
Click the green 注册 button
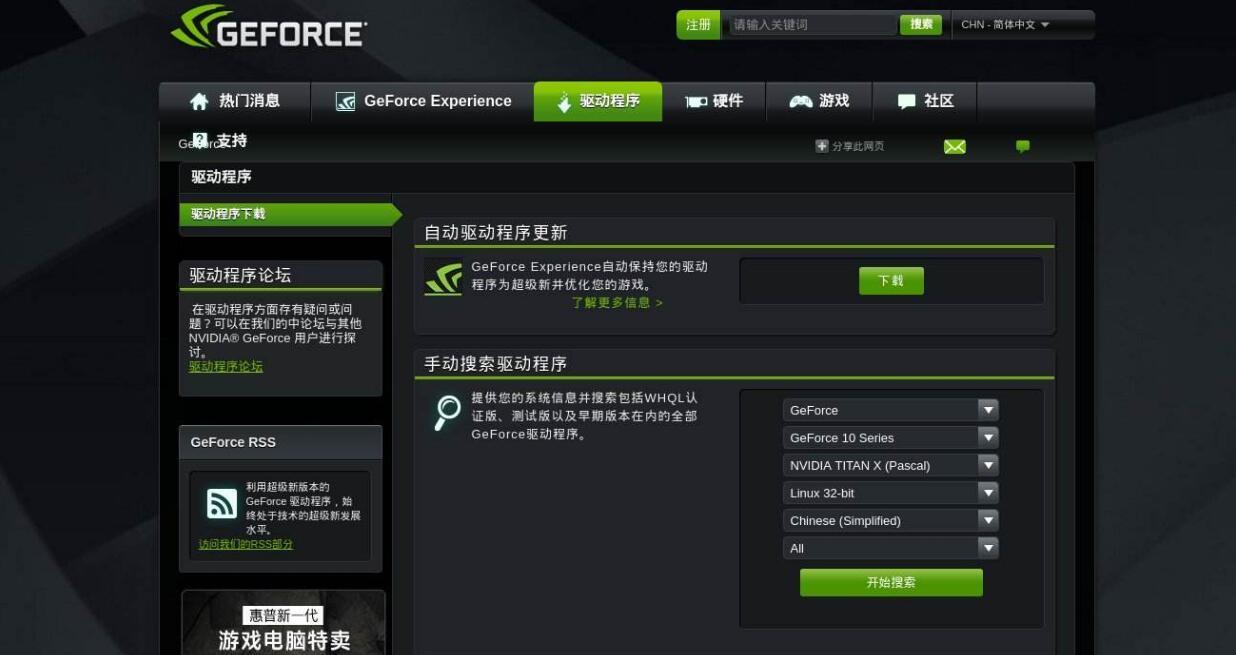(698, 25)
